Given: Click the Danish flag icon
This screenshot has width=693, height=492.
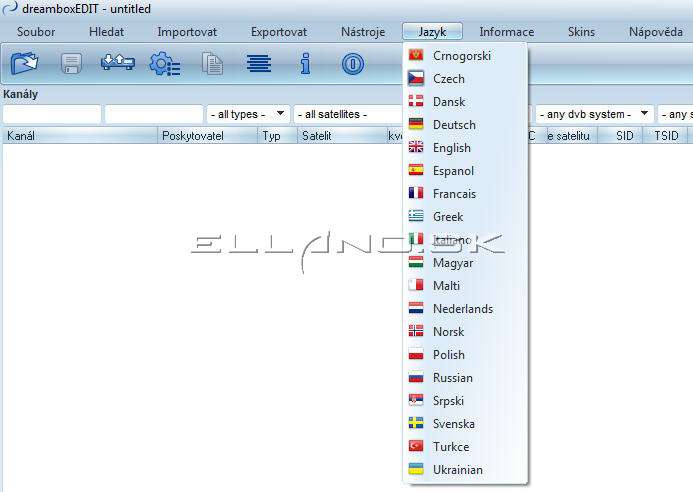Looking at the screenshot, I should 416,101.
